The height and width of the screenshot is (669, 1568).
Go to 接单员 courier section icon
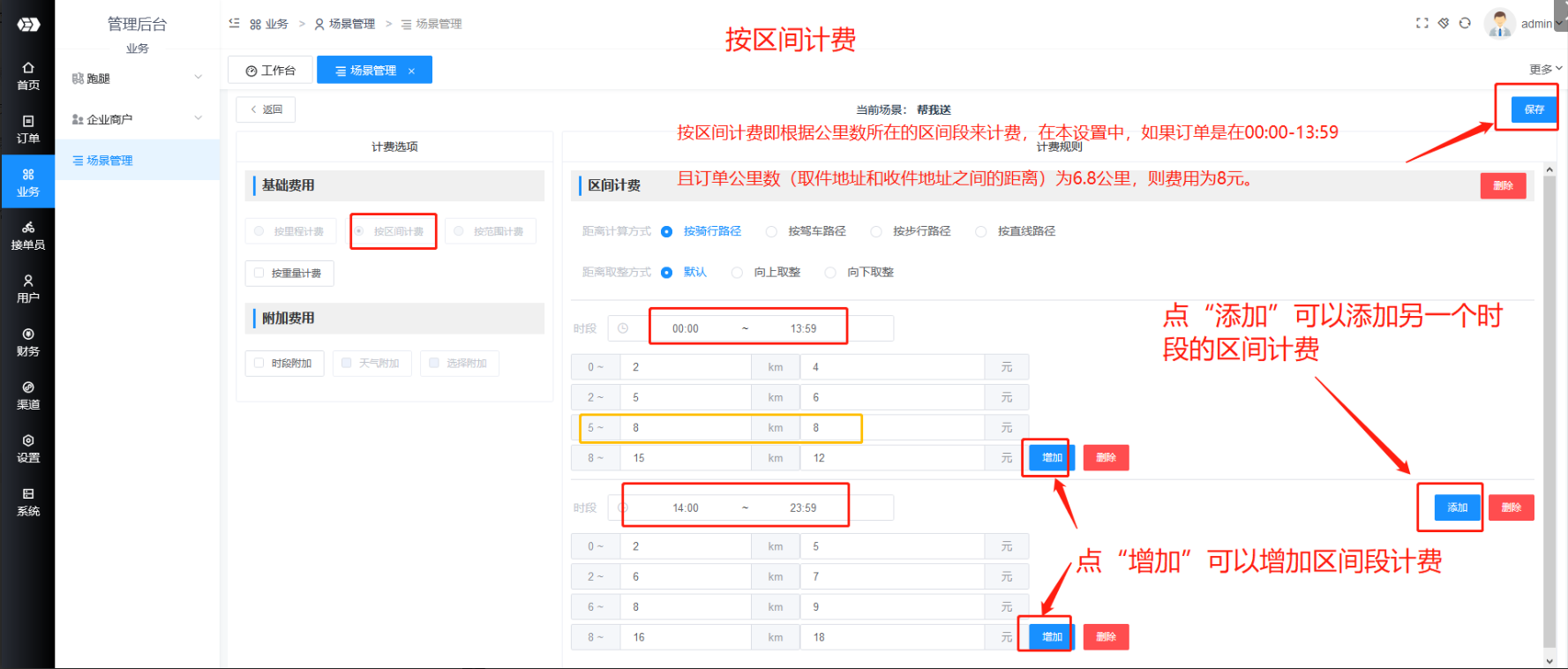27,236
